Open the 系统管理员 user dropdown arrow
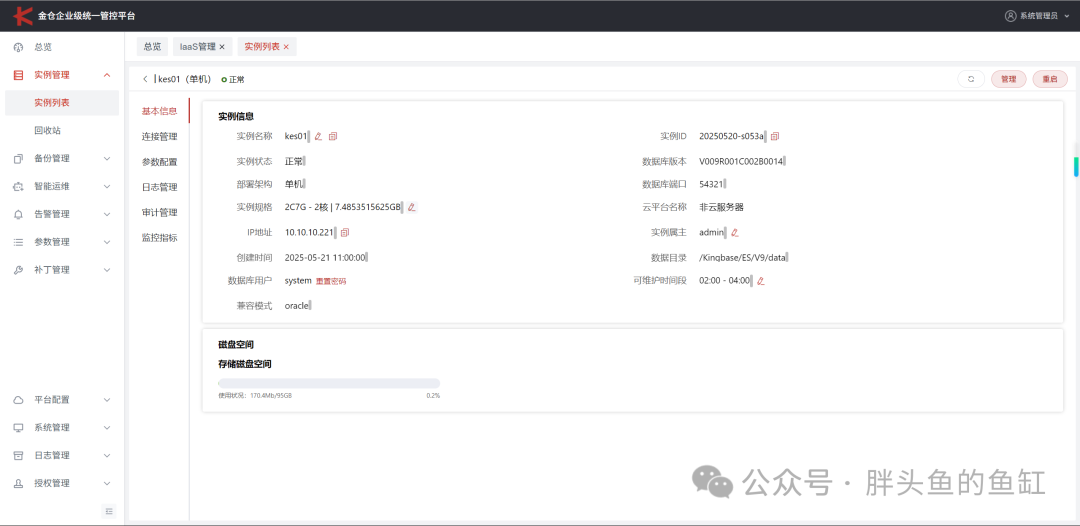The height and width of the screenshot is (526, 1080). (1067, 16)
